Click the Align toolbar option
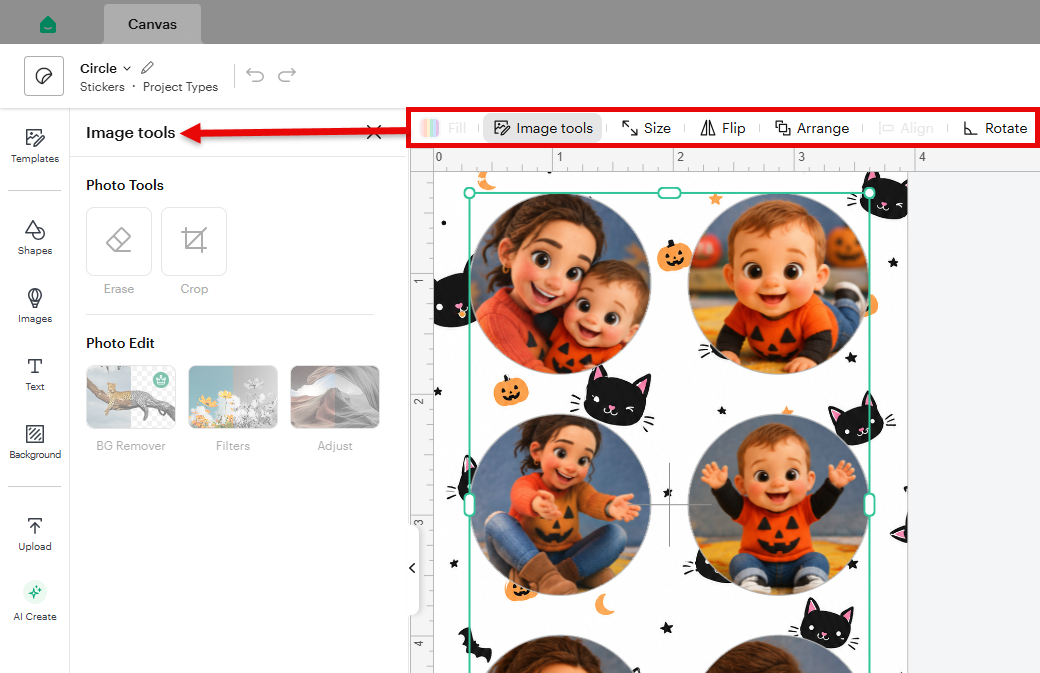 click(905, 128)
